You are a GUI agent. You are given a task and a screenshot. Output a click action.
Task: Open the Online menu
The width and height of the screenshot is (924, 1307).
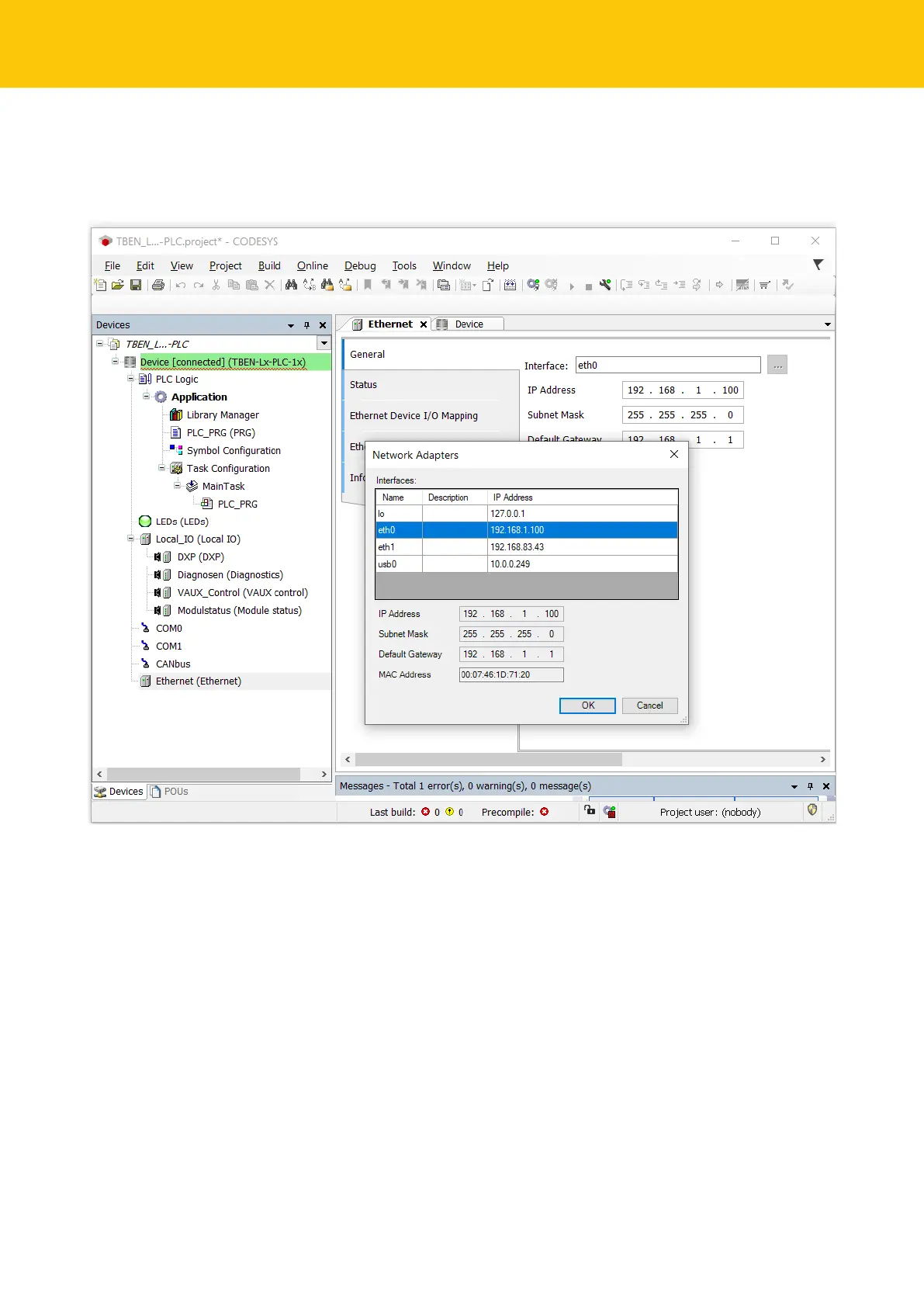(x=313, y=265)
